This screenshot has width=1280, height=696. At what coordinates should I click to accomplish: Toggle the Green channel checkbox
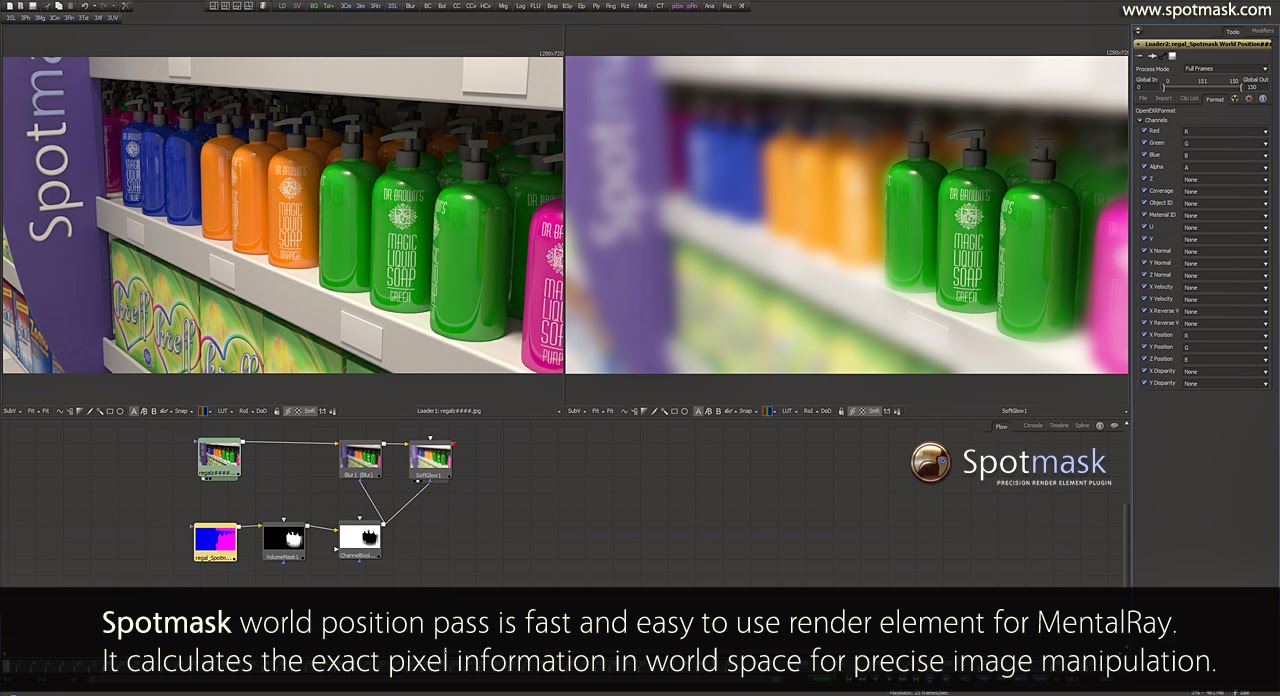tap(1144, 143)
